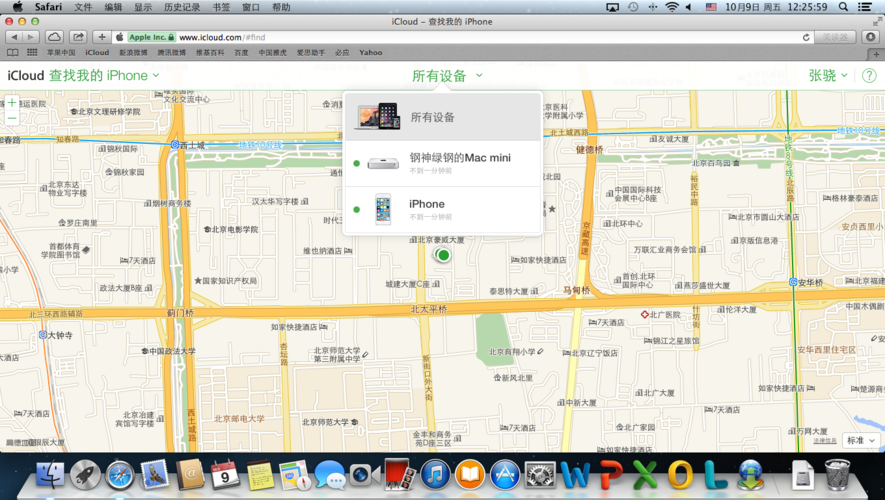
Task: Open Messages bubble in the Dock
Action: click(330, 475)
